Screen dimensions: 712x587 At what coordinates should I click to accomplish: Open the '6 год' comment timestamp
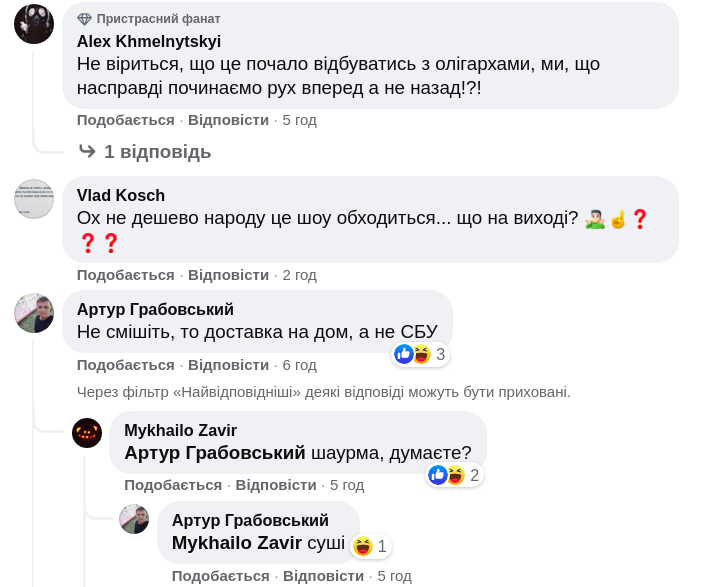(299, 365)
